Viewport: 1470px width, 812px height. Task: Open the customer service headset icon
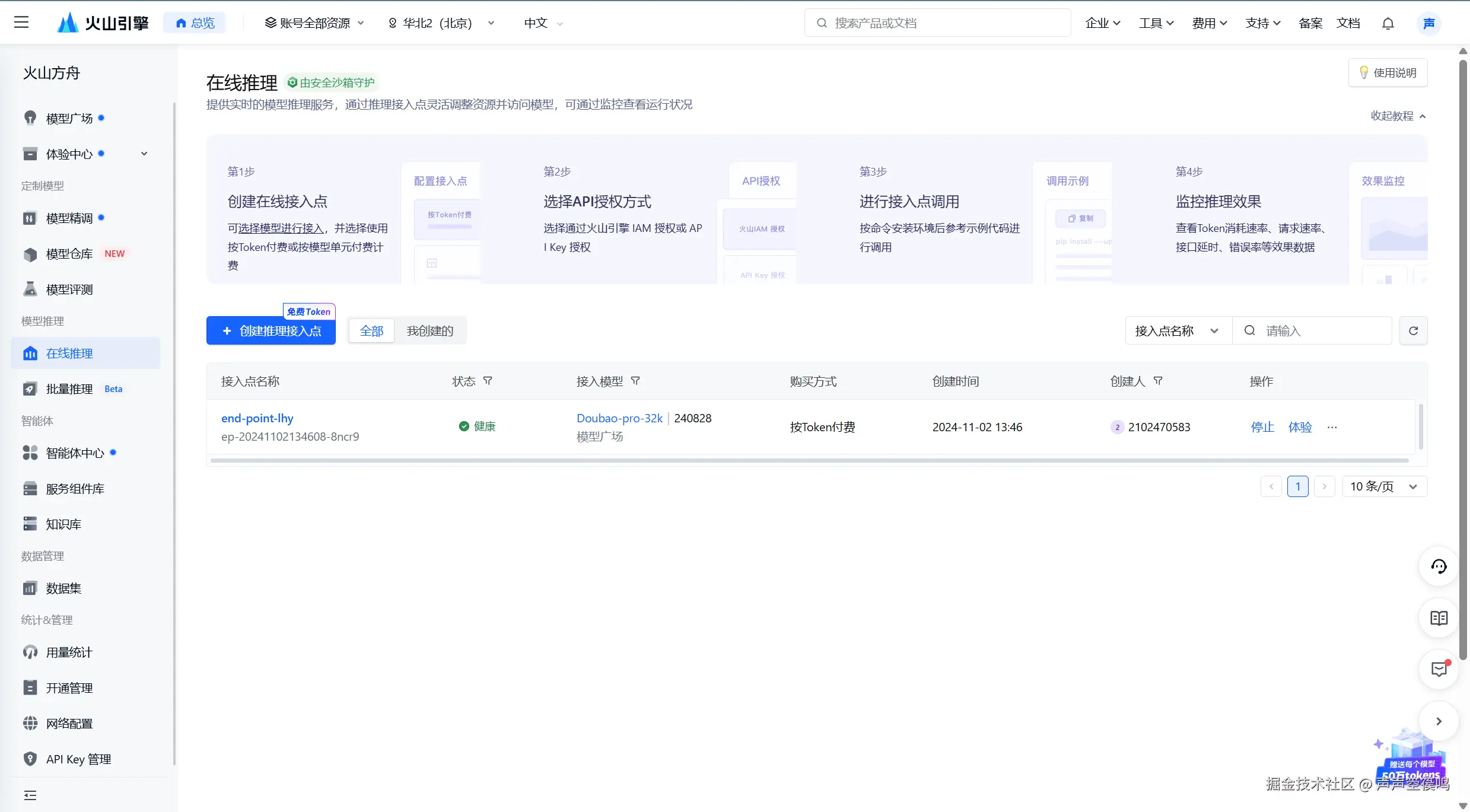tap(1439, 566)
